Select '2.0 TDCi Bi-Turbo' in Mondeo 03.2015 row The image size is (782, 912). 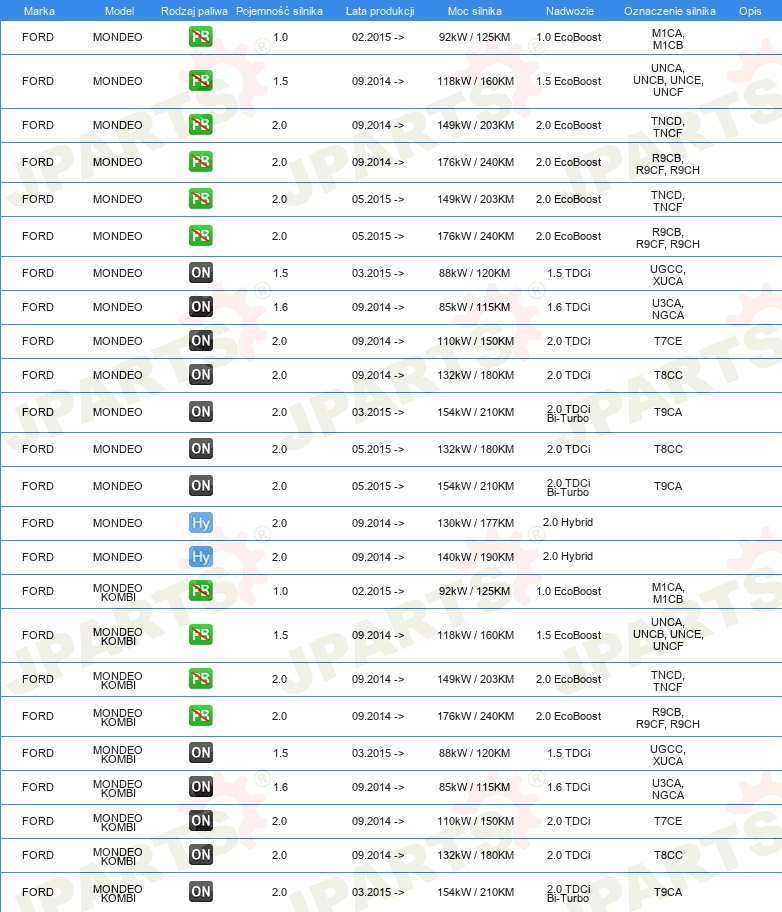(568, 413)
